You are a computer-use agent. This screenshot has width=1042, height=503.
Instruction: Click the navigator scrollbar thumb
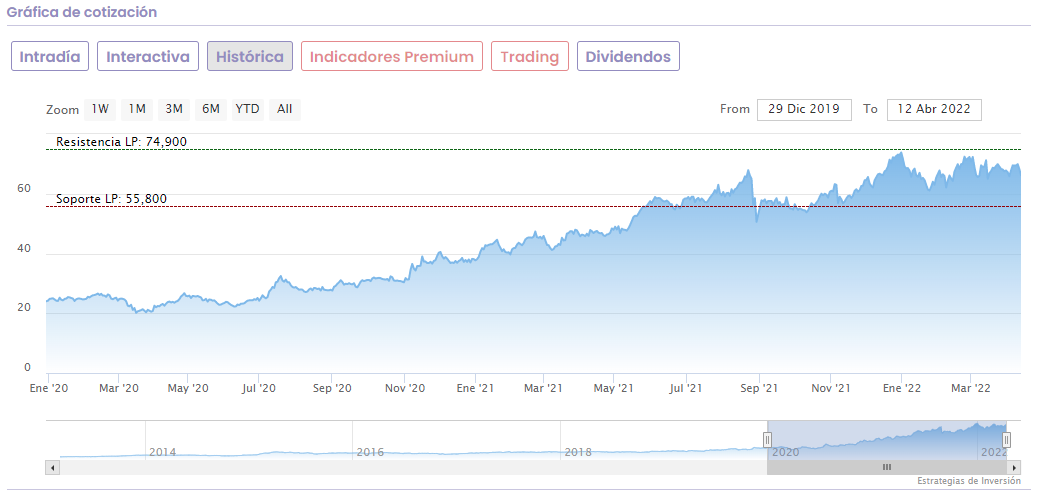click(x=887, y=467)
